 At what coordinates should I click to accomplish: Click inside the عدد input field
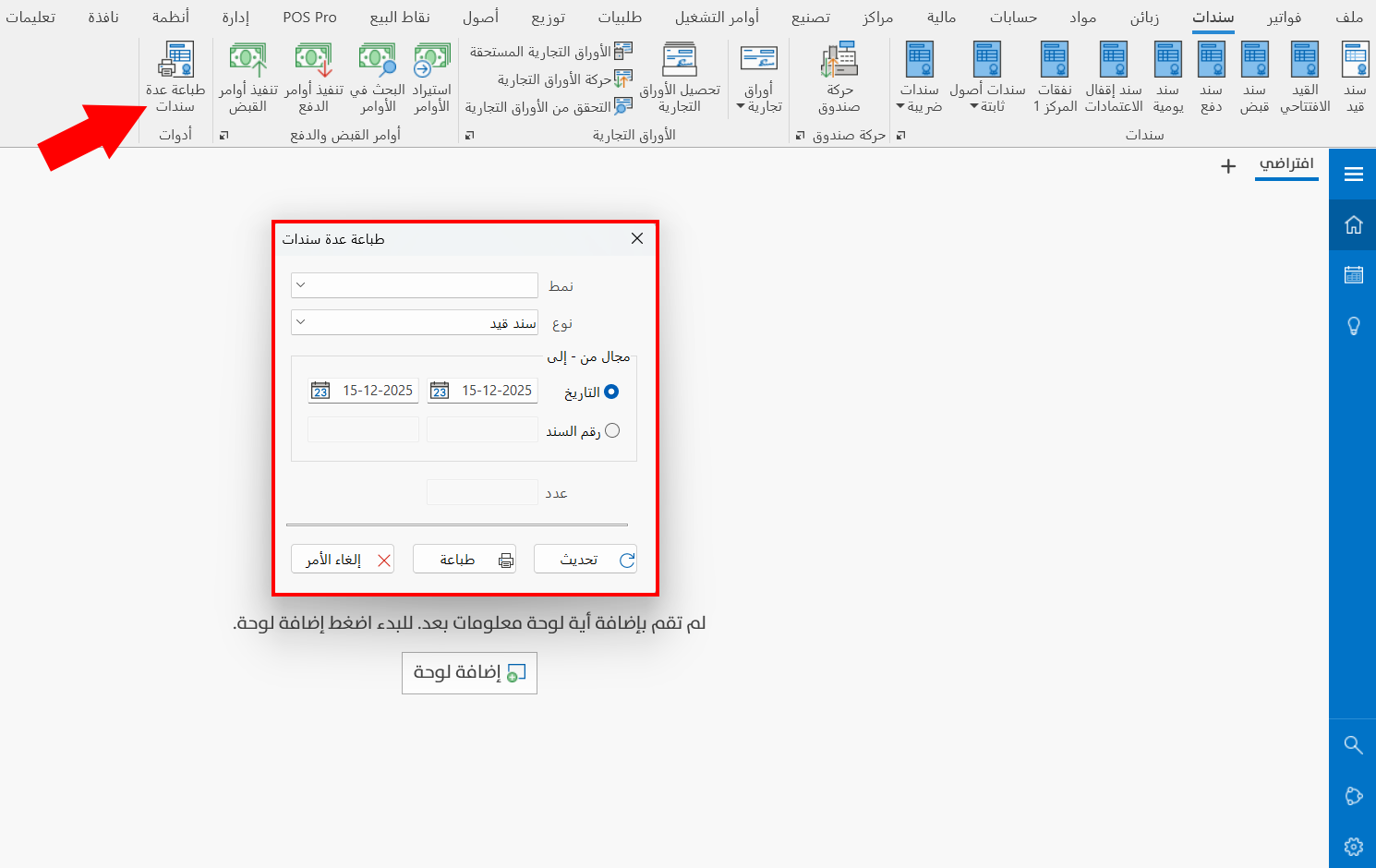[x=481, y=491]
